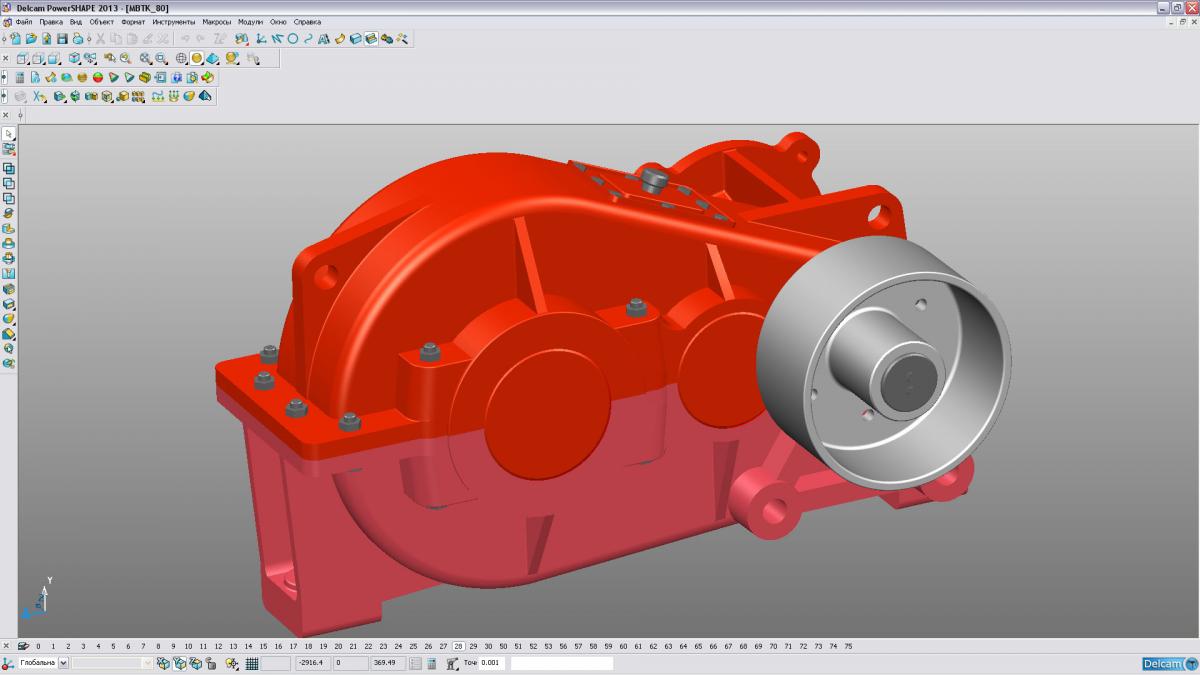Expand the empty combo box in status bar
Screen dimensions: 1200x675
click(148, 663)
